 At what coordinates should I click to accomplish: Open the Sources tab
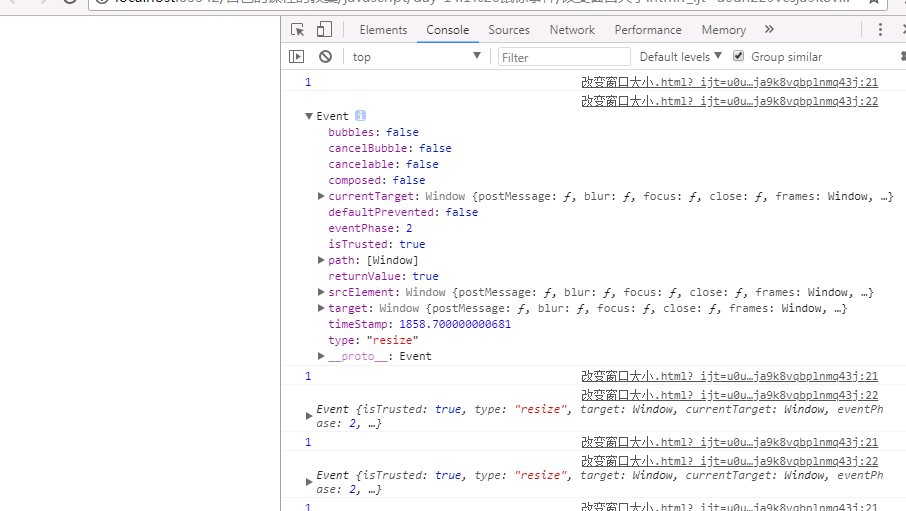(509, 30)
